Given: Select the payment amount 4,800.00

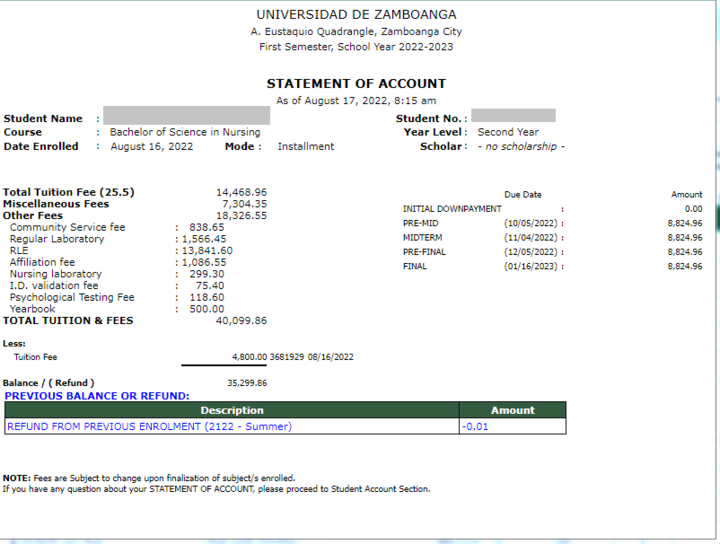Looking at the screenshot, I should point(249,357).
